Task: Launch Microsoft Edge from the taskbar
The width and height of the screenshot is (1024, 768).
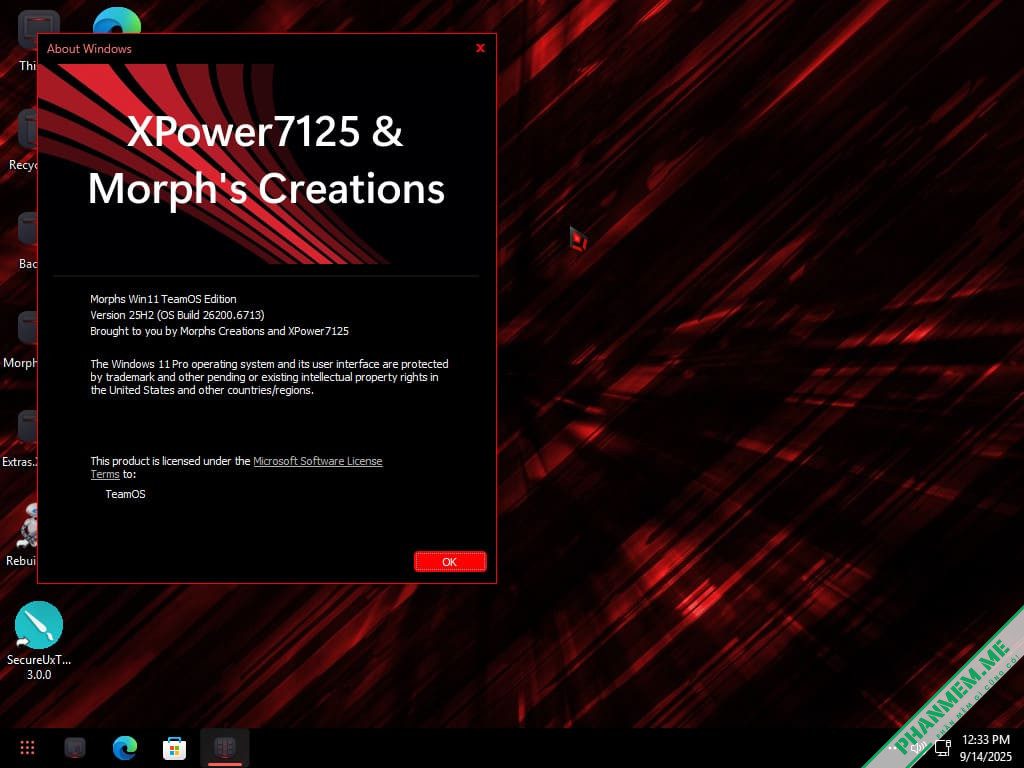Action: tap(124, 747)
